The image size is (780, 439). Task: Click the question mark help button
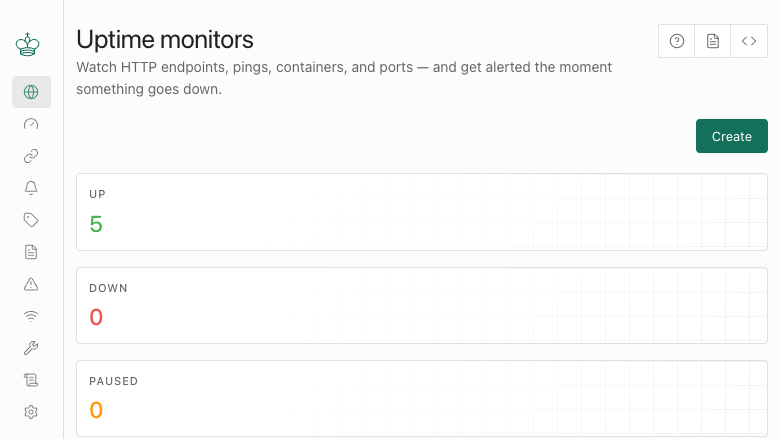coord(677,41)
